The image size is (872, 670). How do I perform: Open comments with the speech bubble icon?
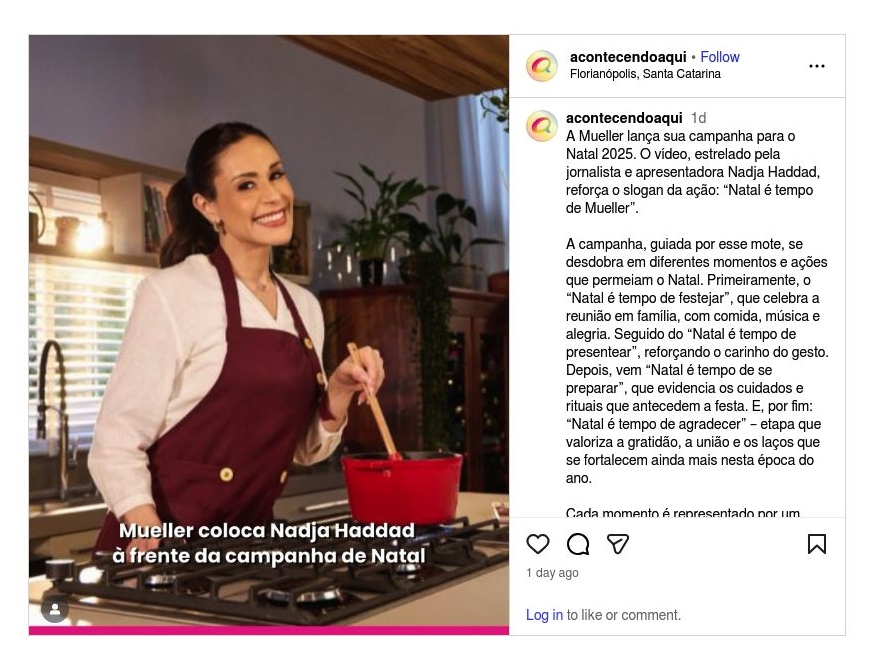point(578,544)
